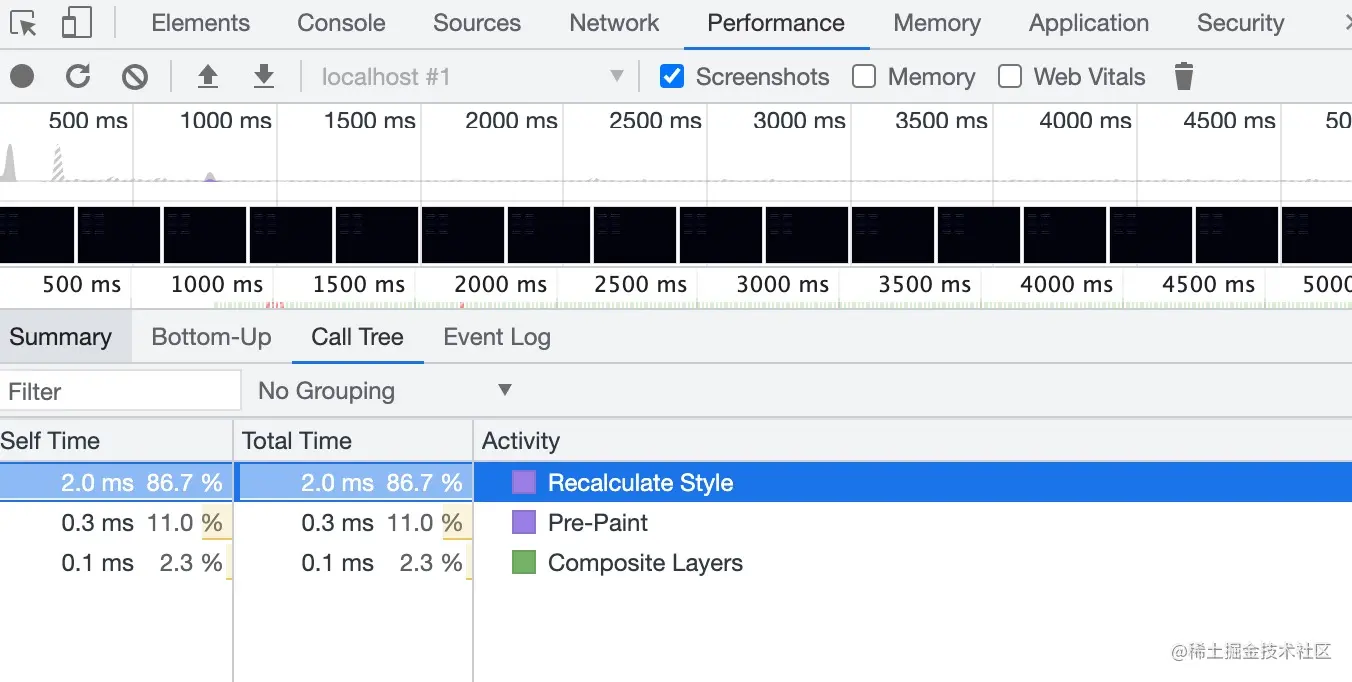Start recording with the record button
The height and width of the screenshot is (682, 1352).
click(22, 76)
